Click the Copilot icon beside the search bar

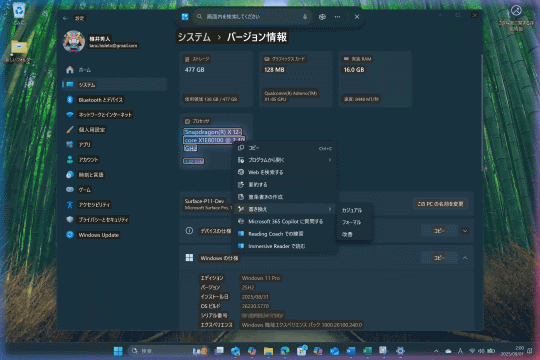coord(322,17)
